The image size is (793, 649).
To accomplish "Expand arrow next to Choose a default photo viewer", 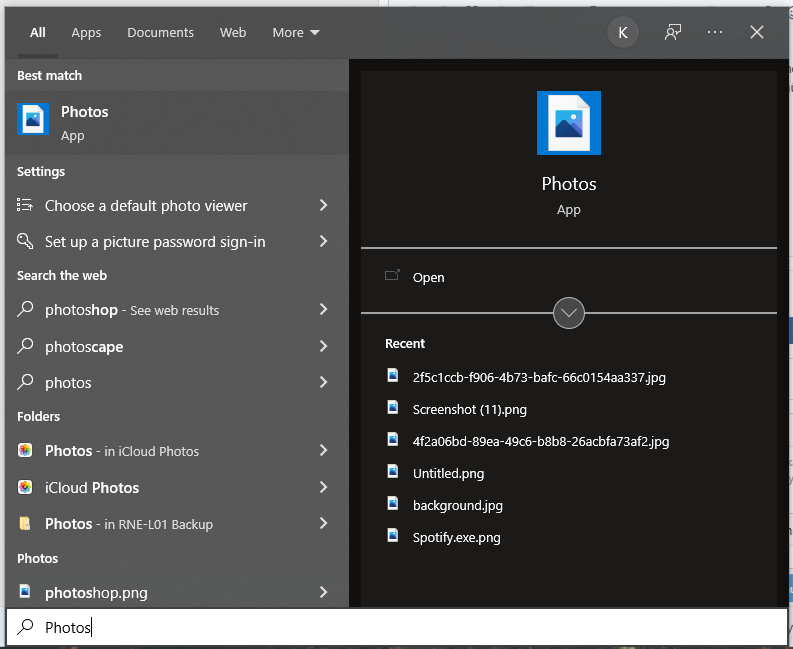I will (x=323, y=205).
